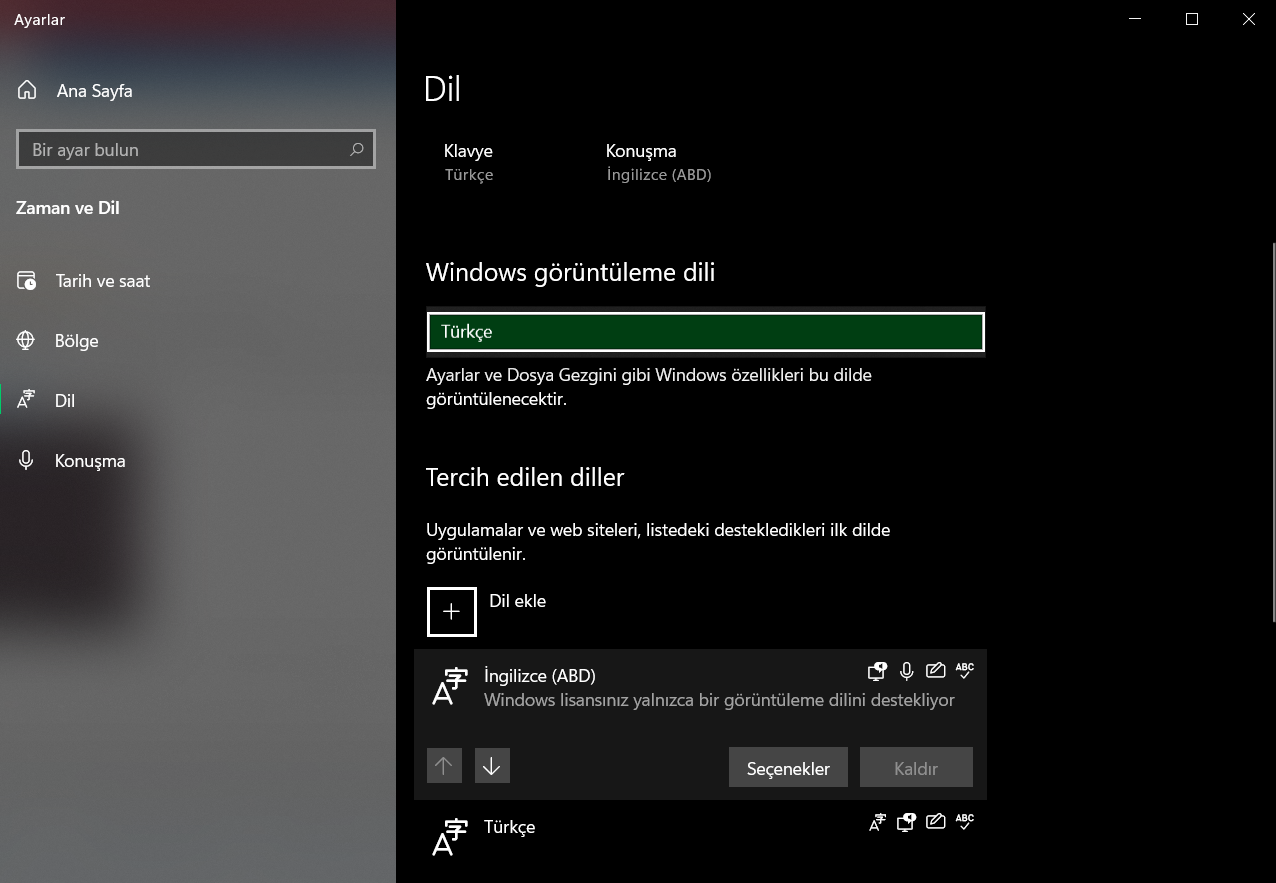Click the language glyph icon beside İngilizce (ABD)
This screenshot has width=1276, height=883.
[450, 686]
